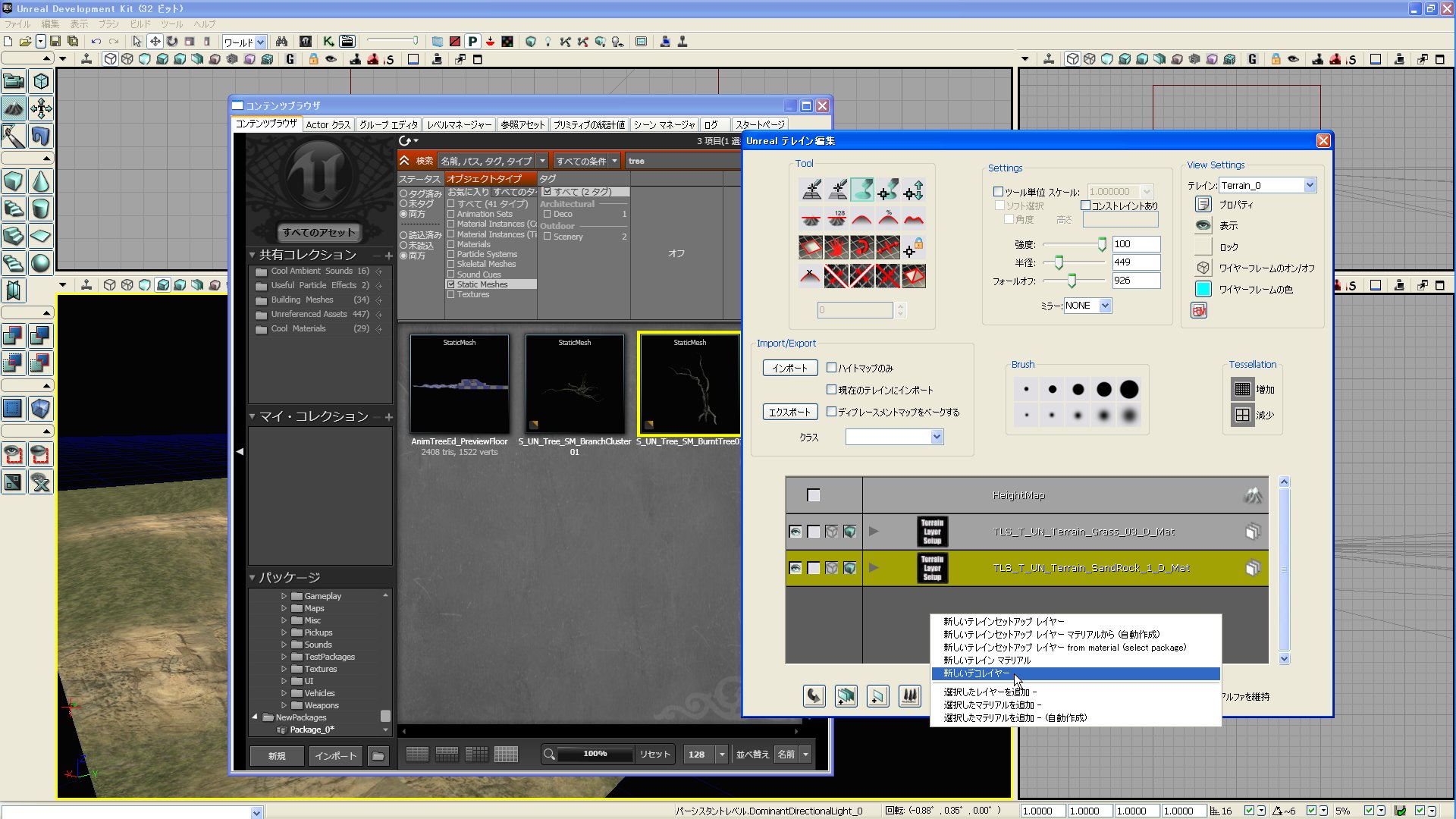
Task: Click the Tessellation increase (増加) grid icon
Action: point(1242,389)
